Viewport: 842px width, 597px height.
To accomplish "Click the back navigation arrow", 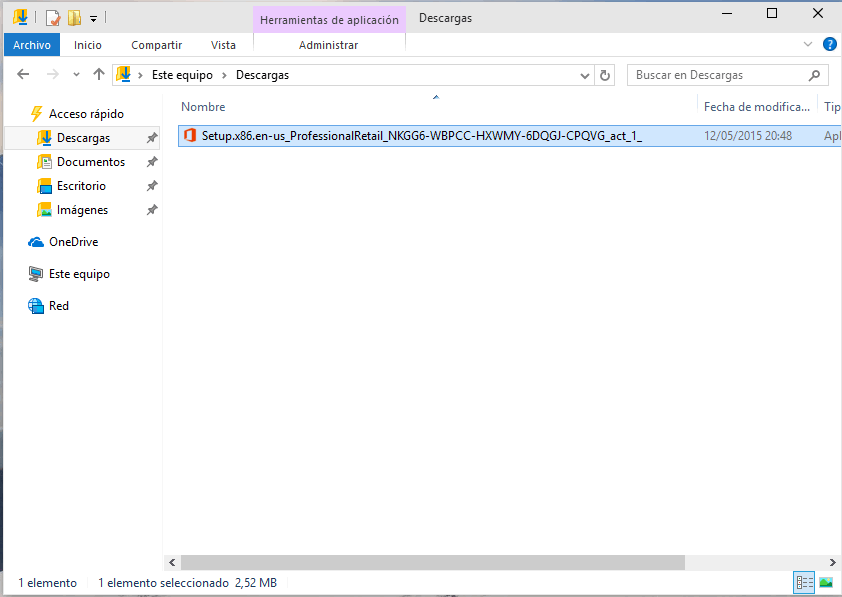I will [x=24, y=75].
